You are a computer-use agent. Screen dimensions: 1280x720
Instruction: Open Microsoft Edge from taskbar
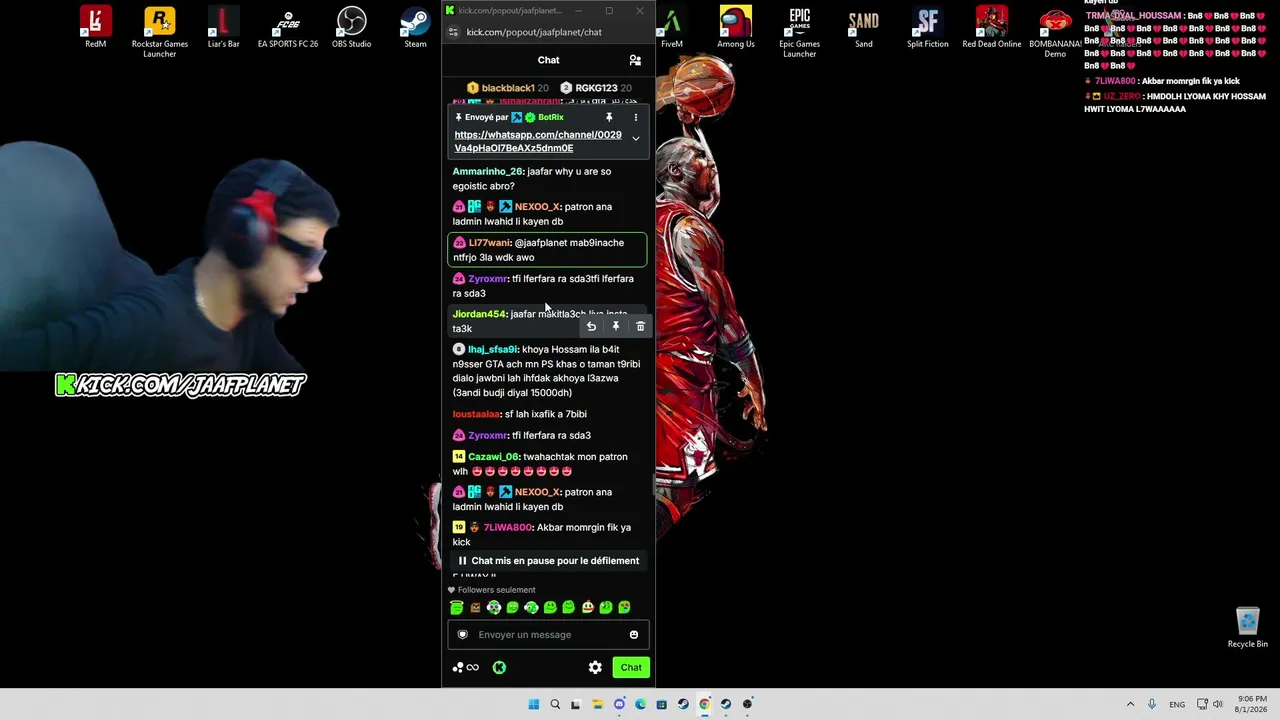point(640,704)
